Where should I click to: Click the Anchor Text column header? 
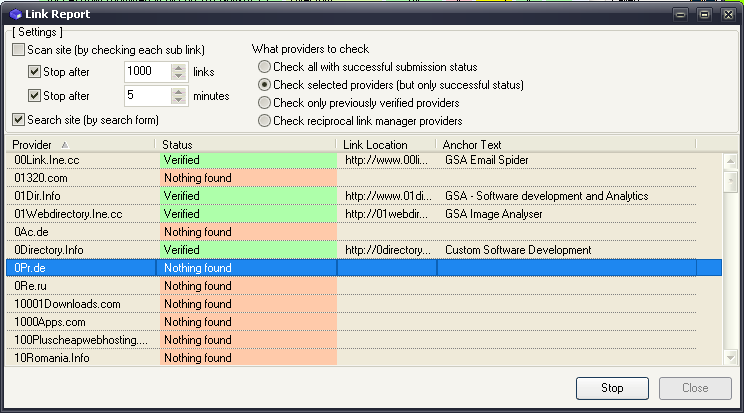(x=580, y=145)
